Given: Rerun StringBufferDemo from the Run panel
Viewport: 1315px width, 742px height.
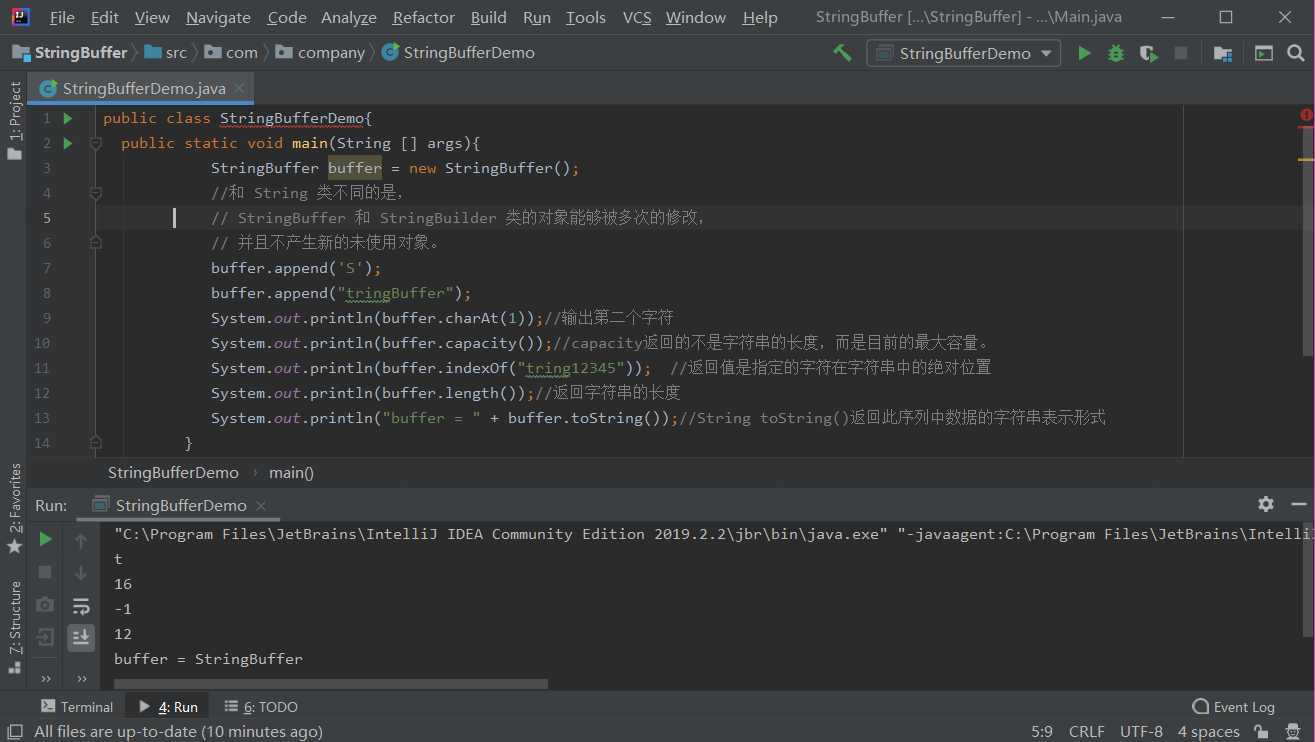Looking at the screenshot, I should pyautogui.click(x=45, y=540).
